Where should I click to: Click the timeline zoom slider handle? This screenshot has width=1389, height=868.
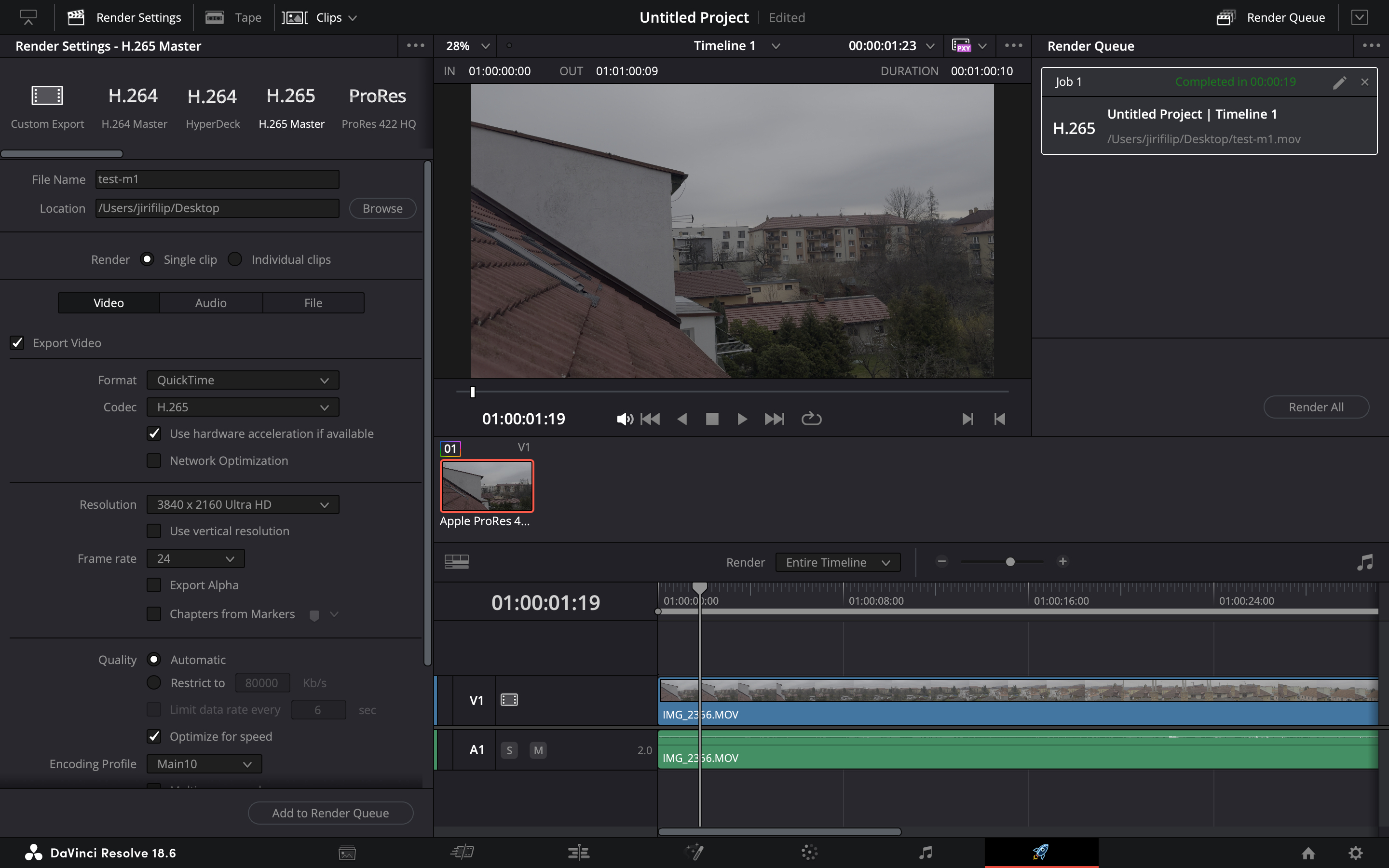(1010, 562)
